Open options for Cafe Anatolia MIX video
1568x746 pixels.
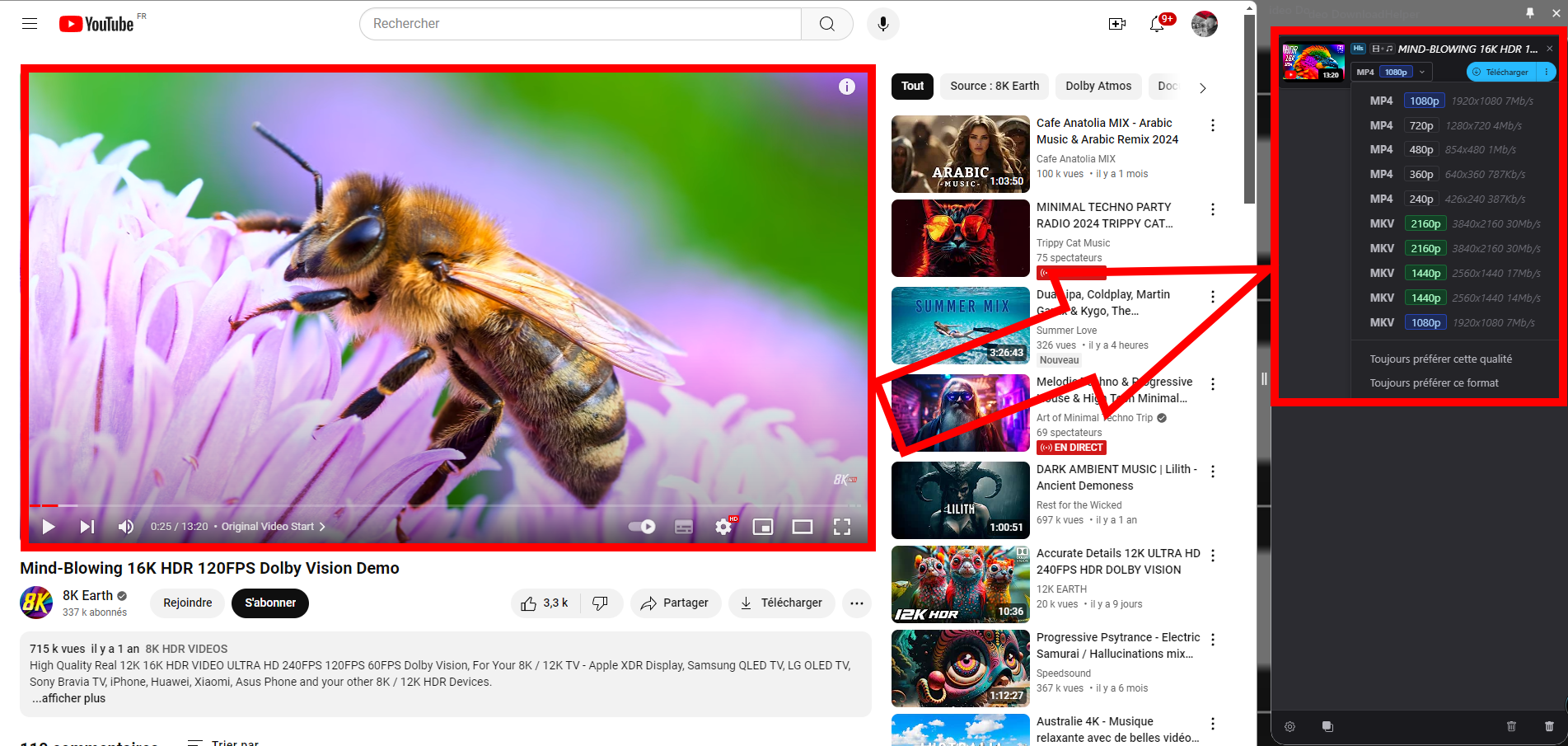pyautogui.click(x=1213, y=125)
